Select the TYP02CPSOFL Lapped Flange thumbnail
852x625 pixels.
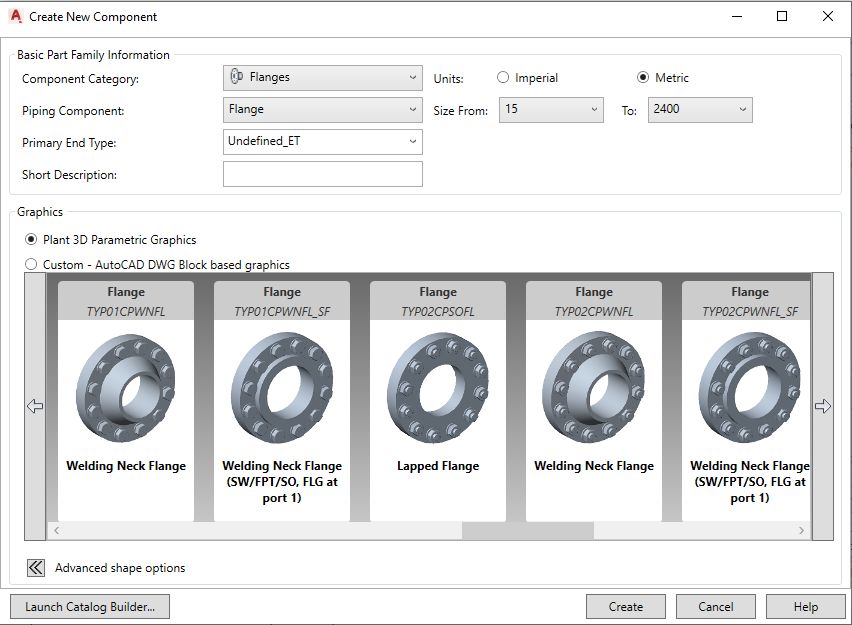coord(437,401)
